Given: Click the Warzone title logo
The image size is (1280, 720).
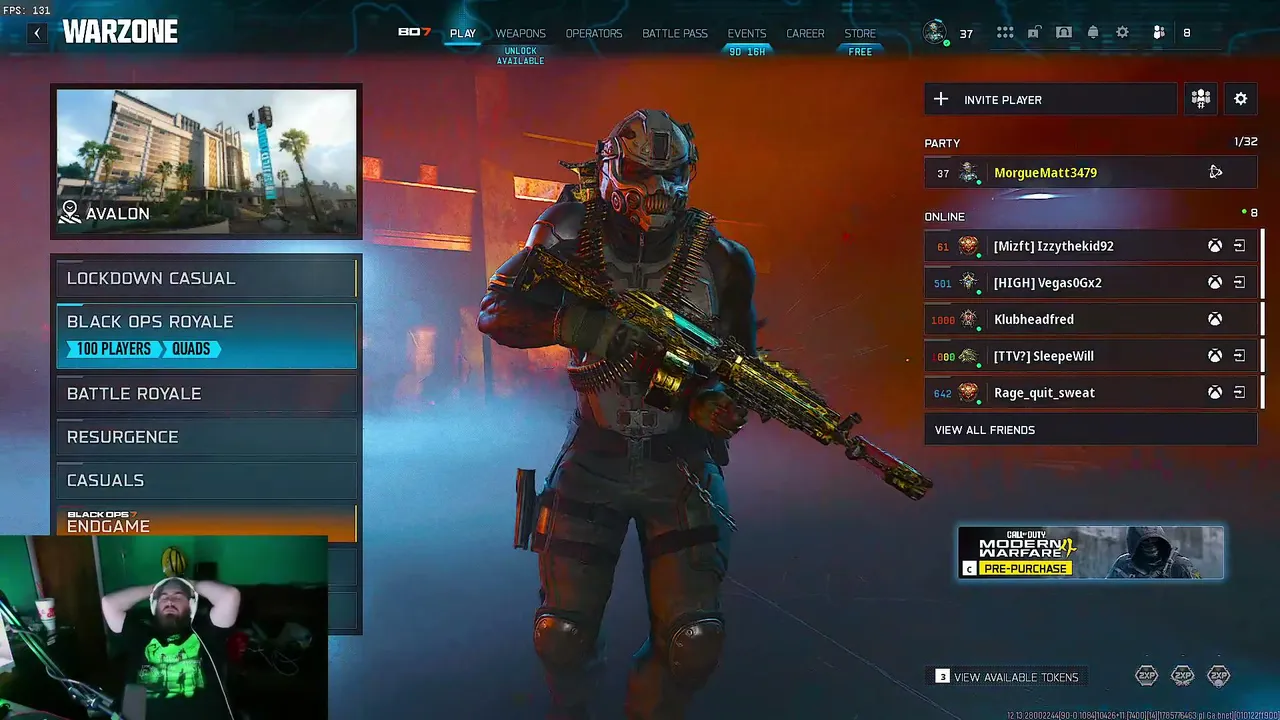Looking at the screenshot, I should pos(120,33).
